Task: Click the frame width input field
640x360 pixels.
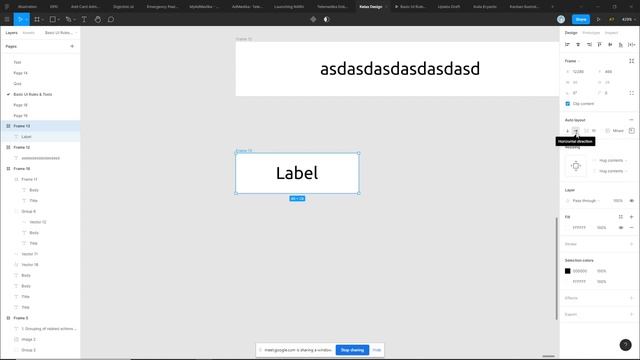Action: pyautogui.click(x=578, y=82)
